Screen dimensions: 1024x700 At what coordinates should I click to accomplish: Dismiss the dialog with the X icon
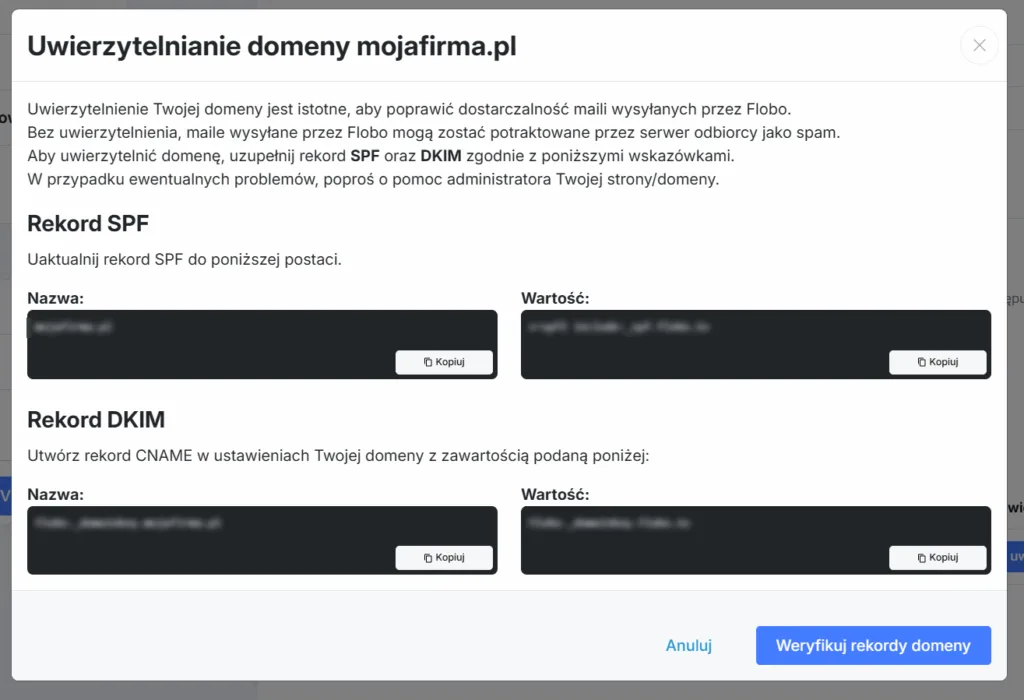click(979, 45)
